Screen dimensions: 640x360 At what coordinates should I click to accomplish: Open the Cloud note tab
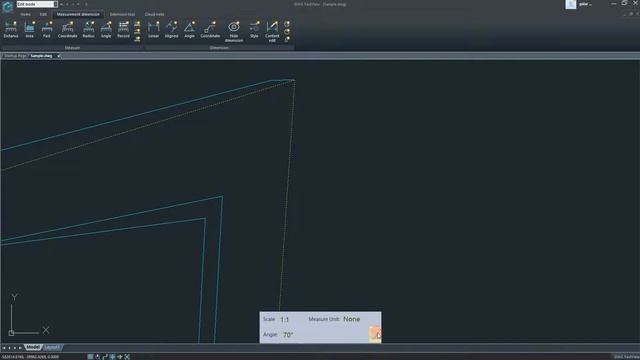[x=154, y=14]
